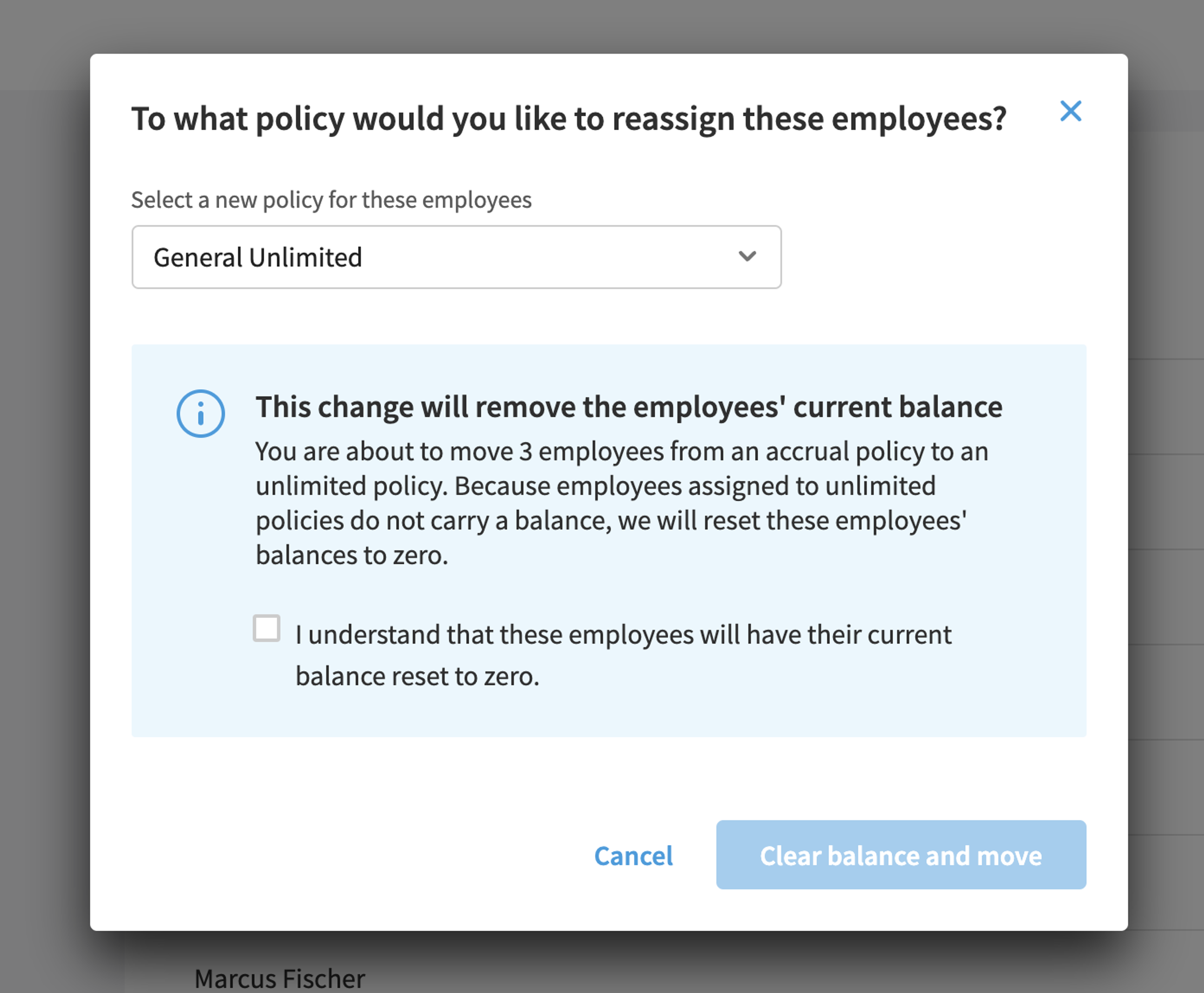Viewport: 1204px width, 993px height.
Task: Click dimmed table rows right of dialog
Action: coord(1167,515)
